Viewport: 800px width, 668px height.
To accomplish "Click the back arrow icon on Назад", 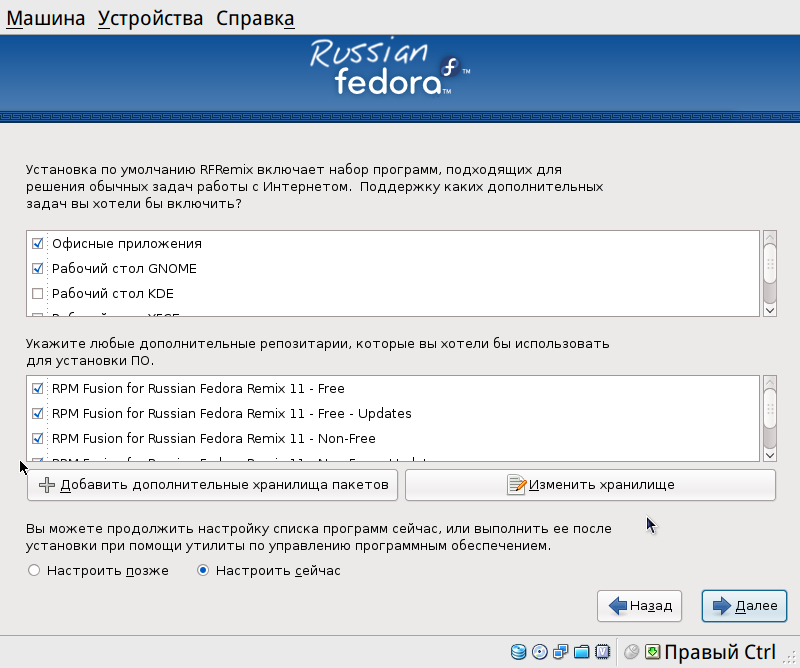I will (x=618, y=606).
